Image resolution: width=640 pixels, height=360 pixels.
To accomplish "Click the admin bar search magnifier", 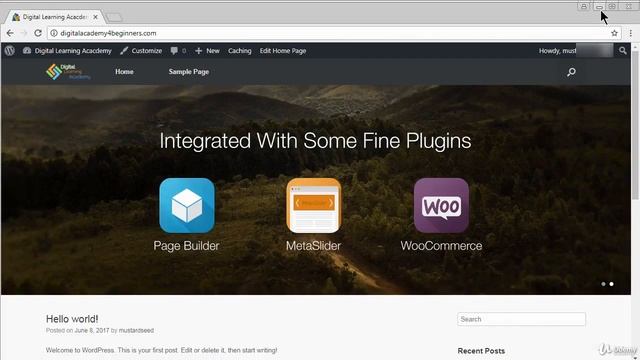I will (622, 51).
